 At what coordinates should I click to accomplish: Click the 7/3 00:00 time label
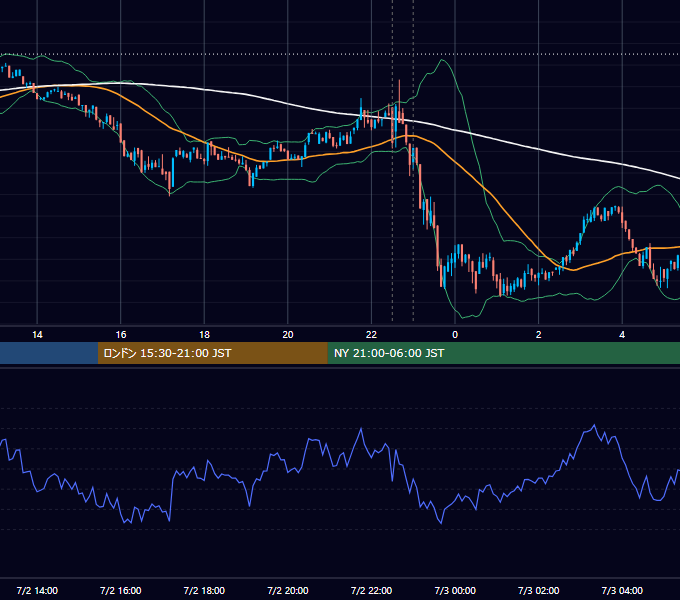[x=455, y=590]
